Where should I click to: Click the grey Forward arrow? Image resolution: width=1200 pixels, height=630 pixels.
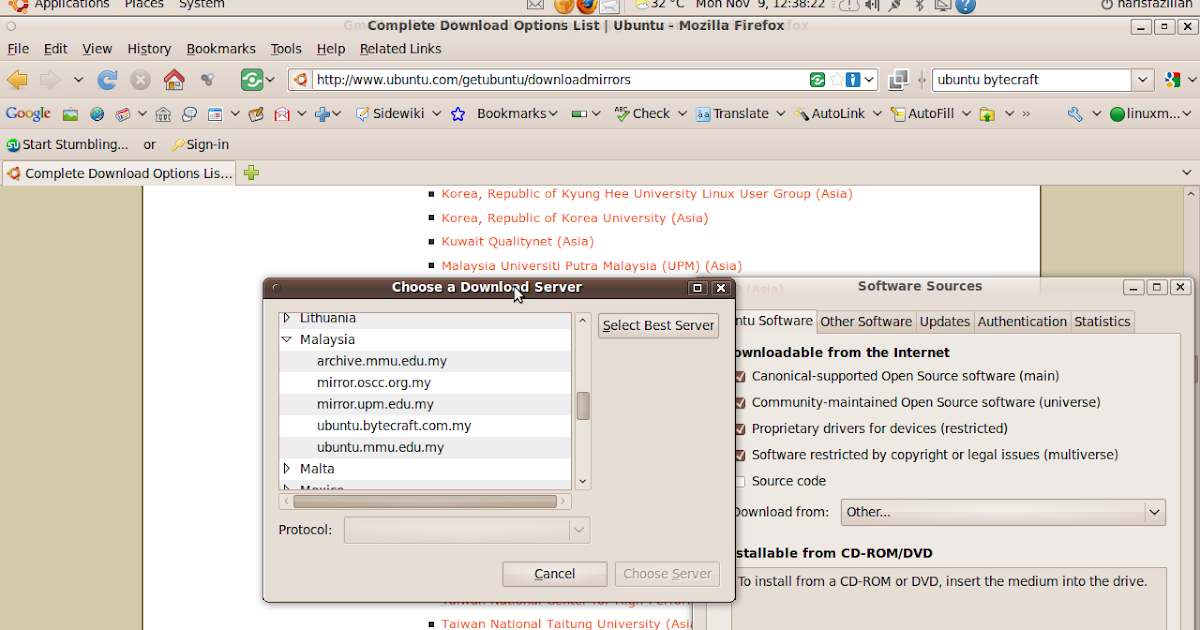tap(50, 79)
